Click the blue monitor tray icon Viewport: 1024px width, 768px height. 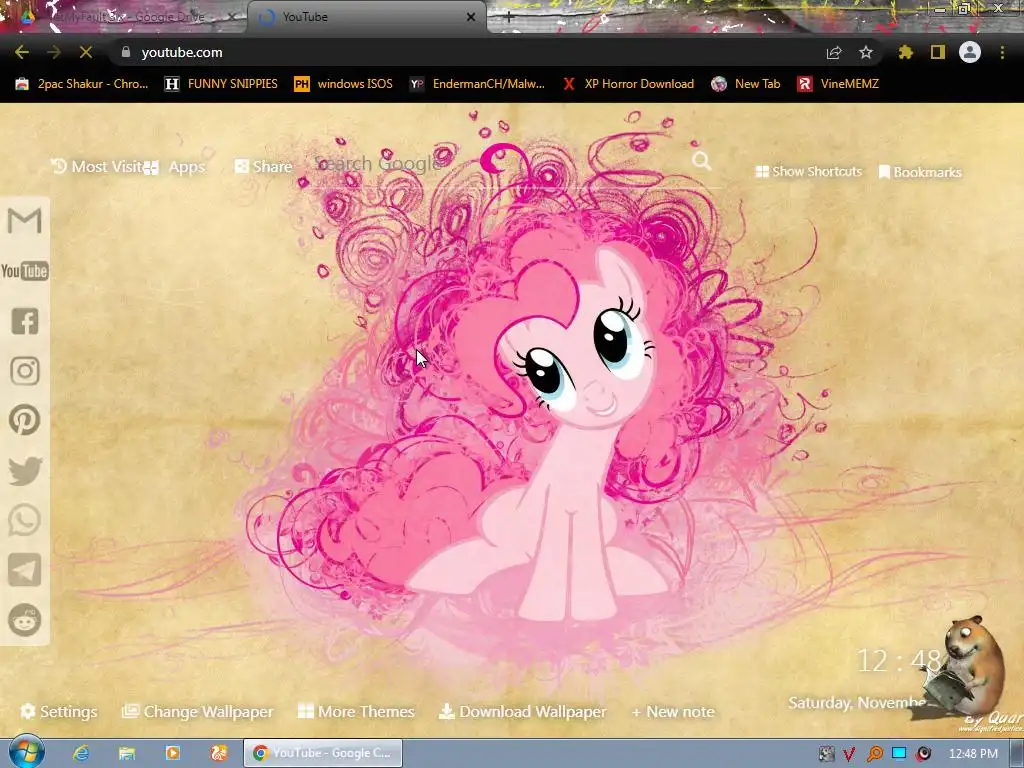click(899, 754)
